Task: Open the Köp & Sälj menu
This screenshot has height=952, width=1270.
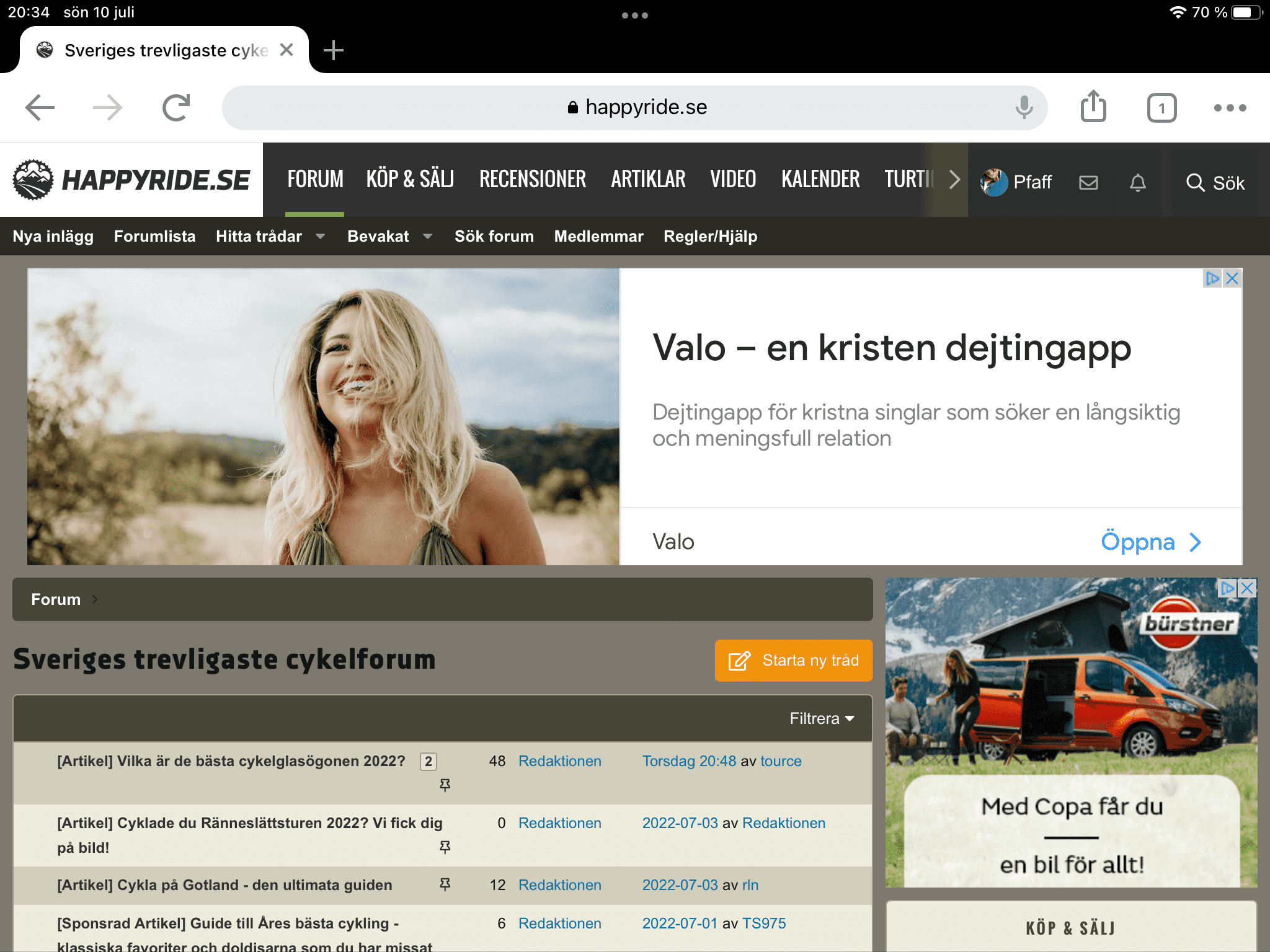Action: coord(410,179)
